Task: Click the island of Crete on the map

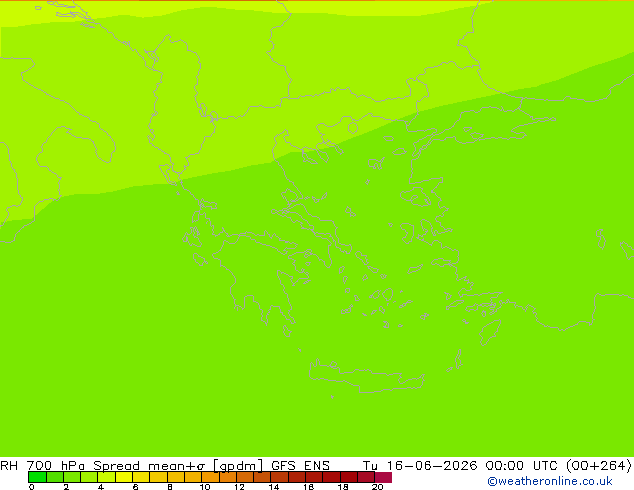Action: pos(366,376)
